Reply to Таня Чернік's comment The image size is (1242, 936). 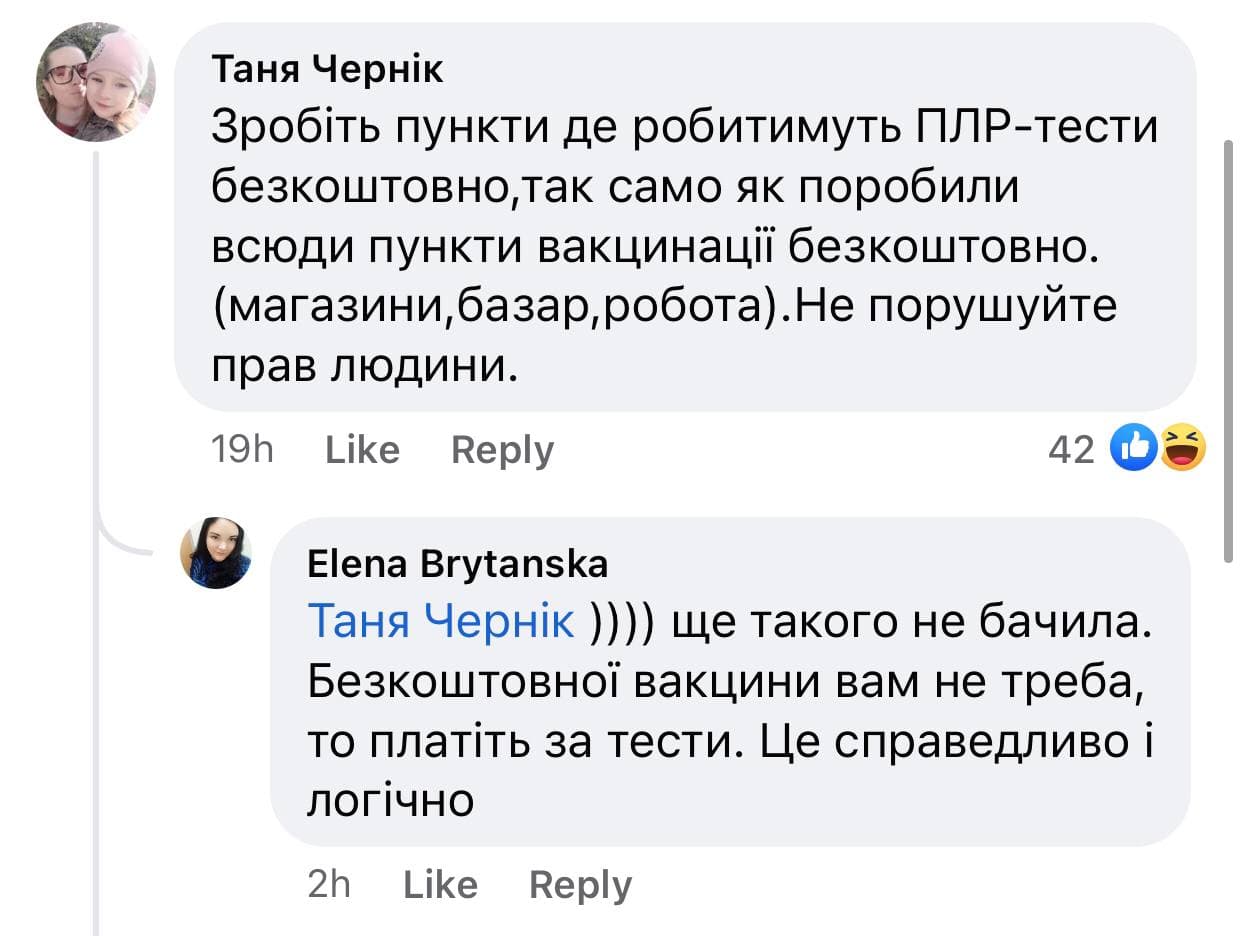pyautogui.click(x=502, y=450)
